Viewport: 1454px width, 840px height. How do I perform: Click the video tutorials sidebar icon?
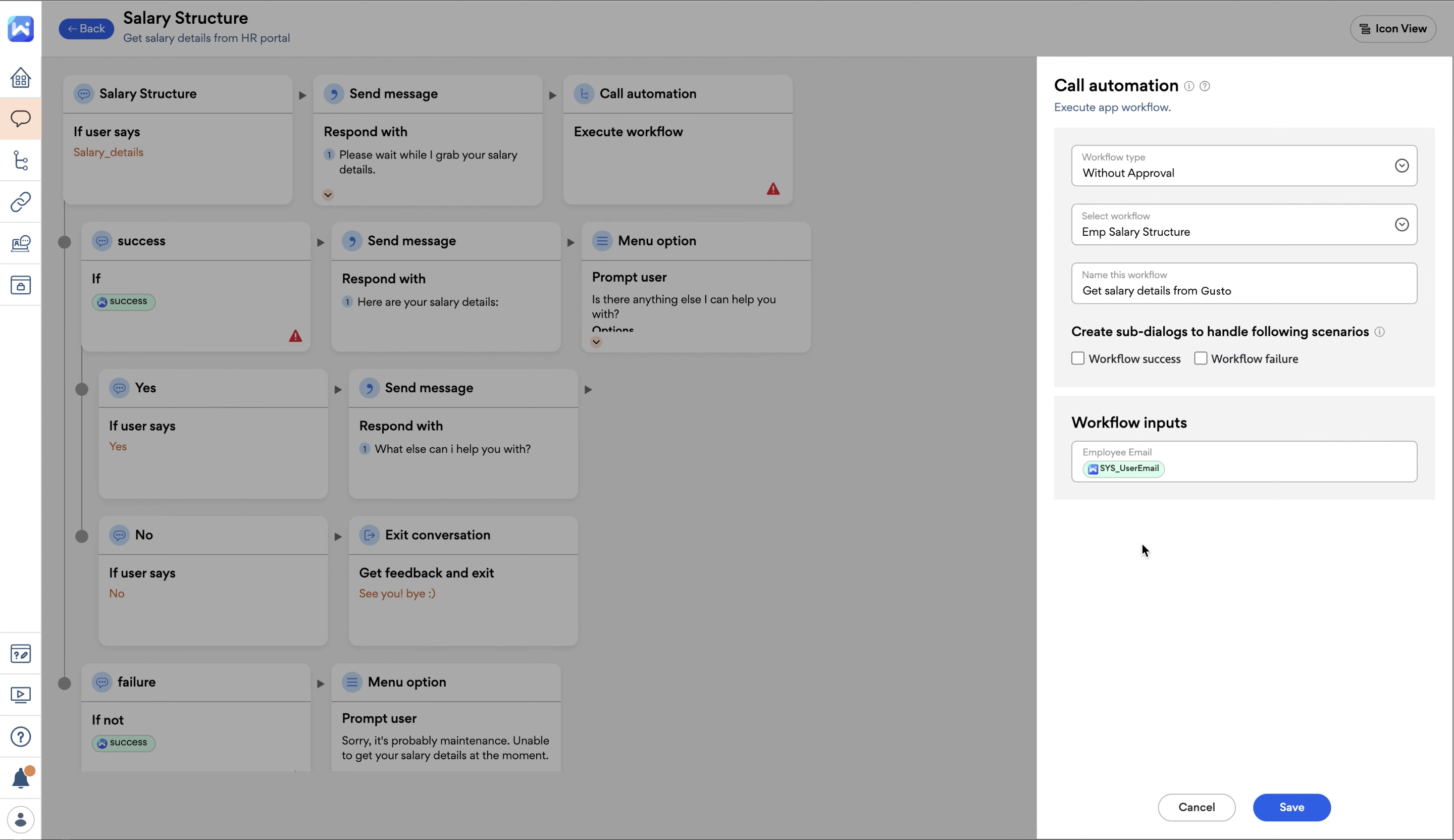(x=20, y=695)
